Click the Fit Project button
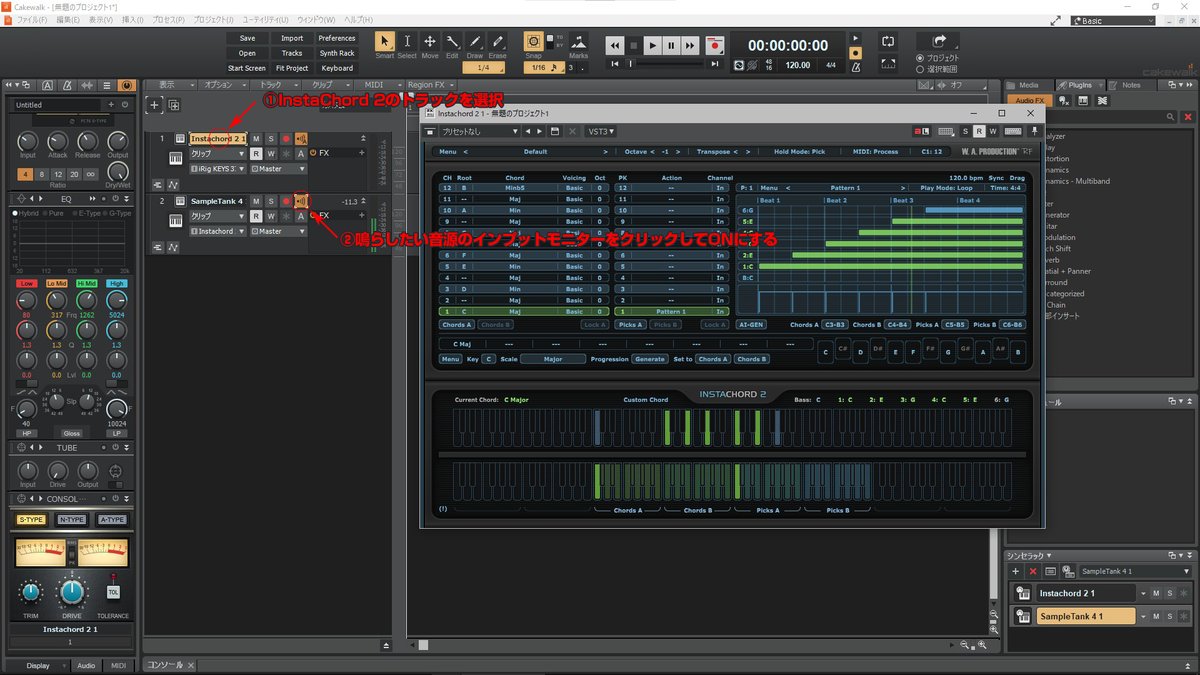 tap(292, 68)
